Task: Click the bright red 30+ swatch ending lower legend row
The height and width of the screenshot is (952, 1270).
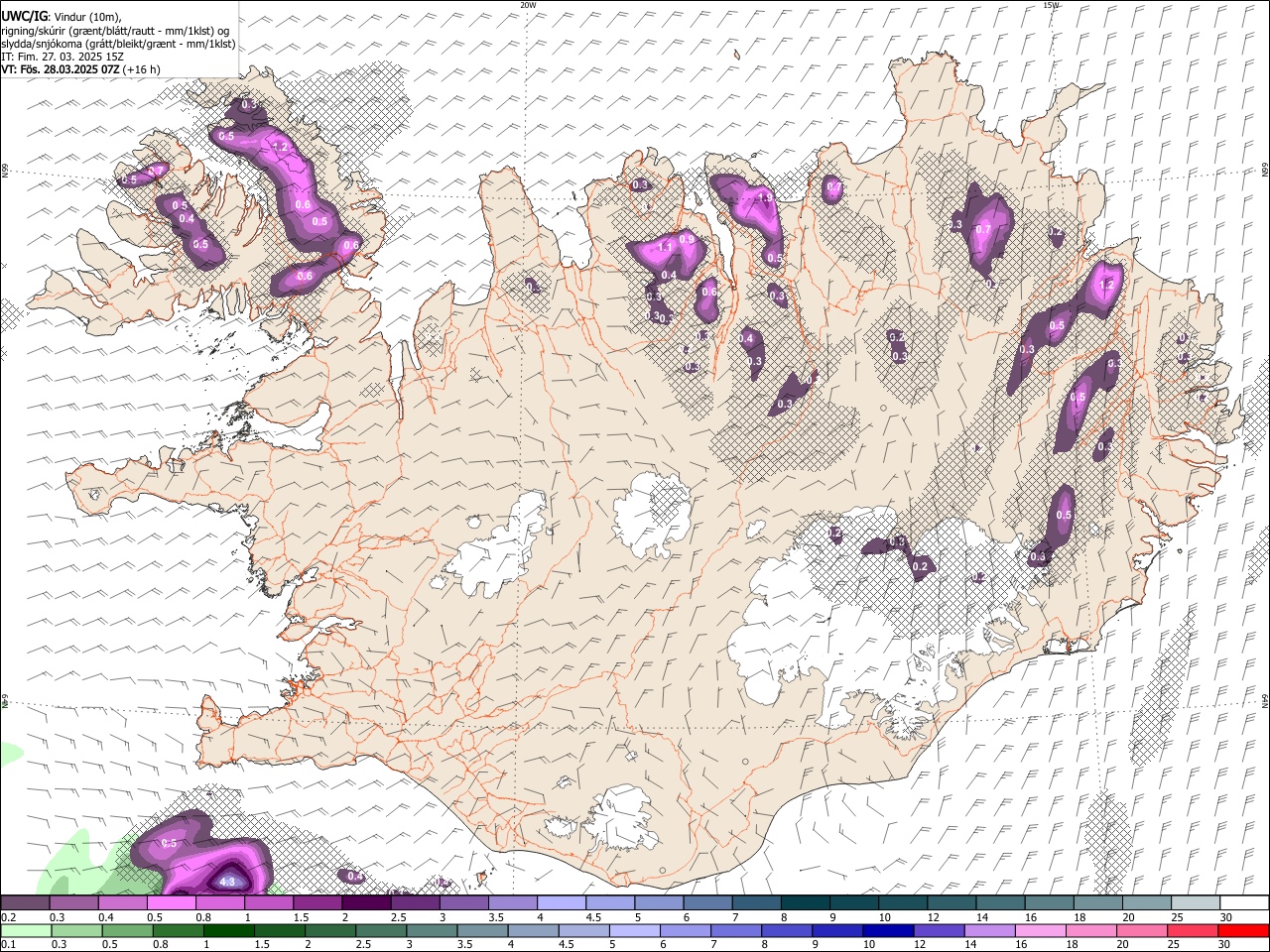Action: (1243, 930)
